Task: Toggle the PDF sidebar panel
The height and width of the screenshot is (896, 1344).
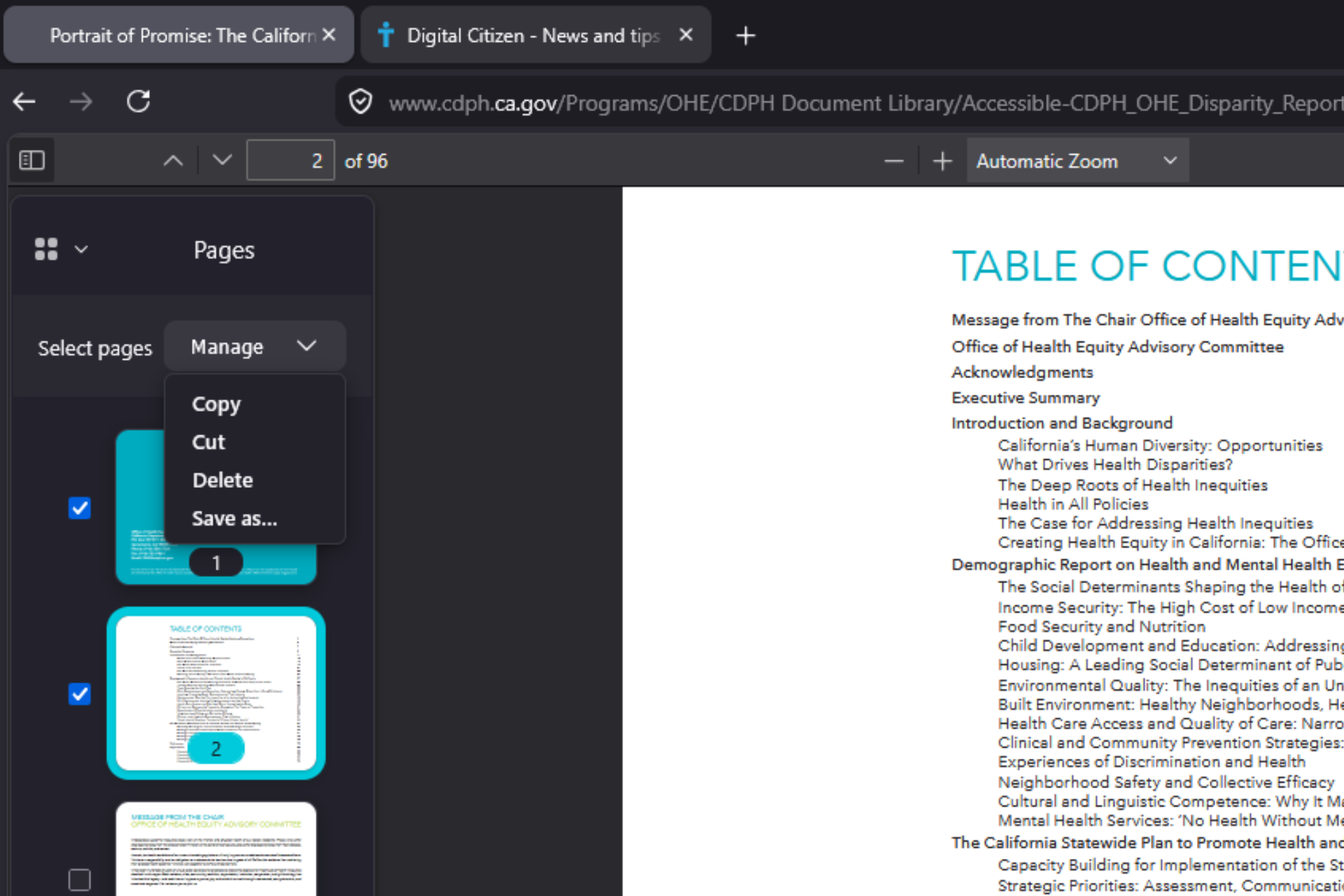Action: (x=32, y=161)
